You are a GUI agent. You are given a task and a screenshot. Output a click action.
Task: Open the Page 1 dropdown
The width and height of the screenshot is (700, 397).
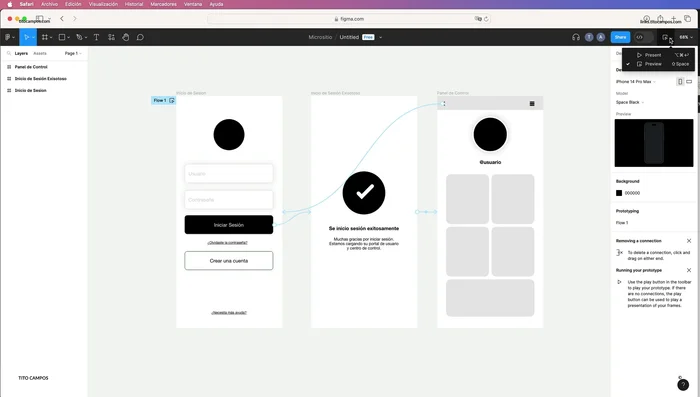[x=73, y=53]
